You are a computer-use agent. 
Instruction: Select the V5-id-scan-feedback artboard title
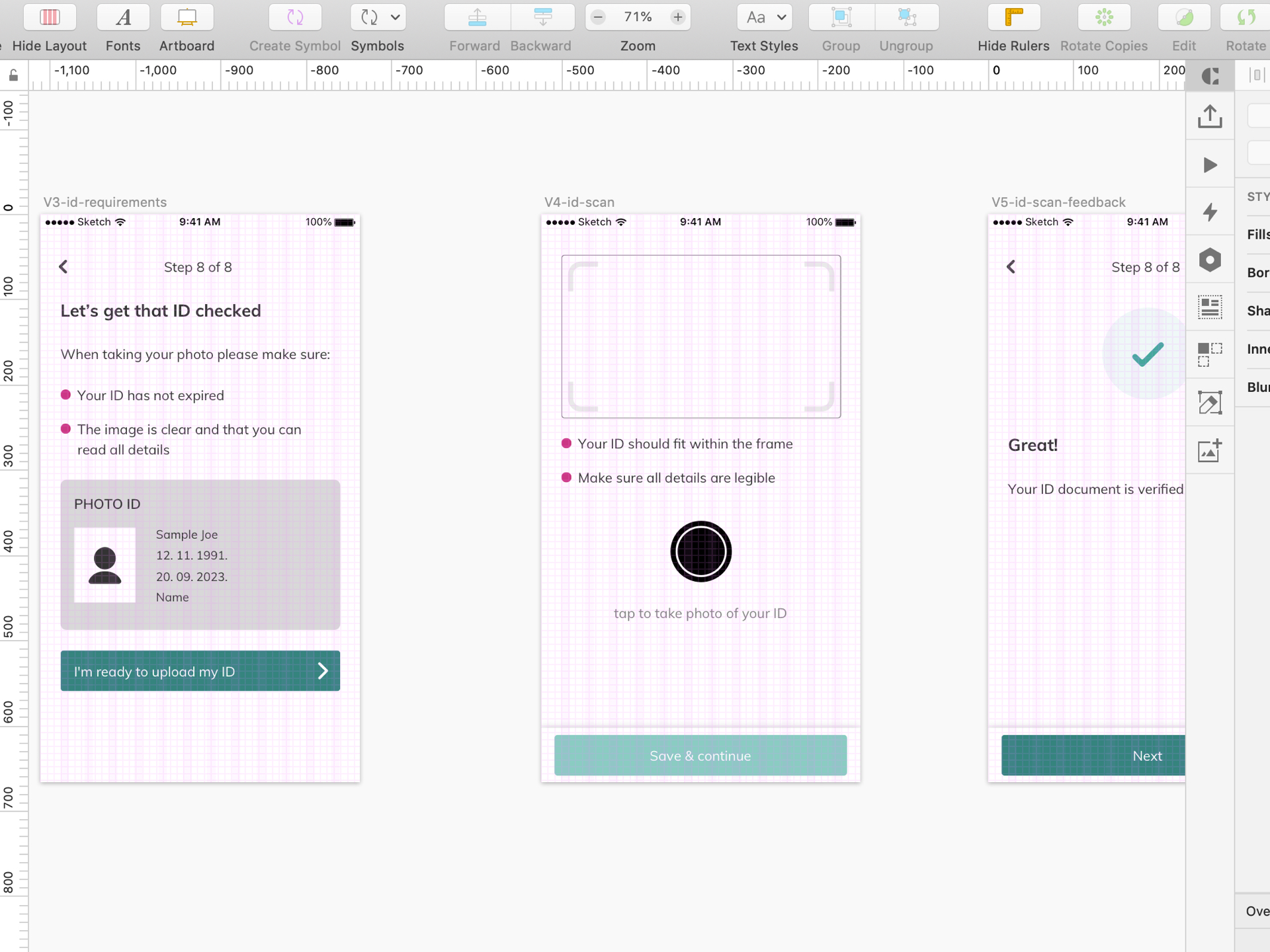click(1058, 202)
